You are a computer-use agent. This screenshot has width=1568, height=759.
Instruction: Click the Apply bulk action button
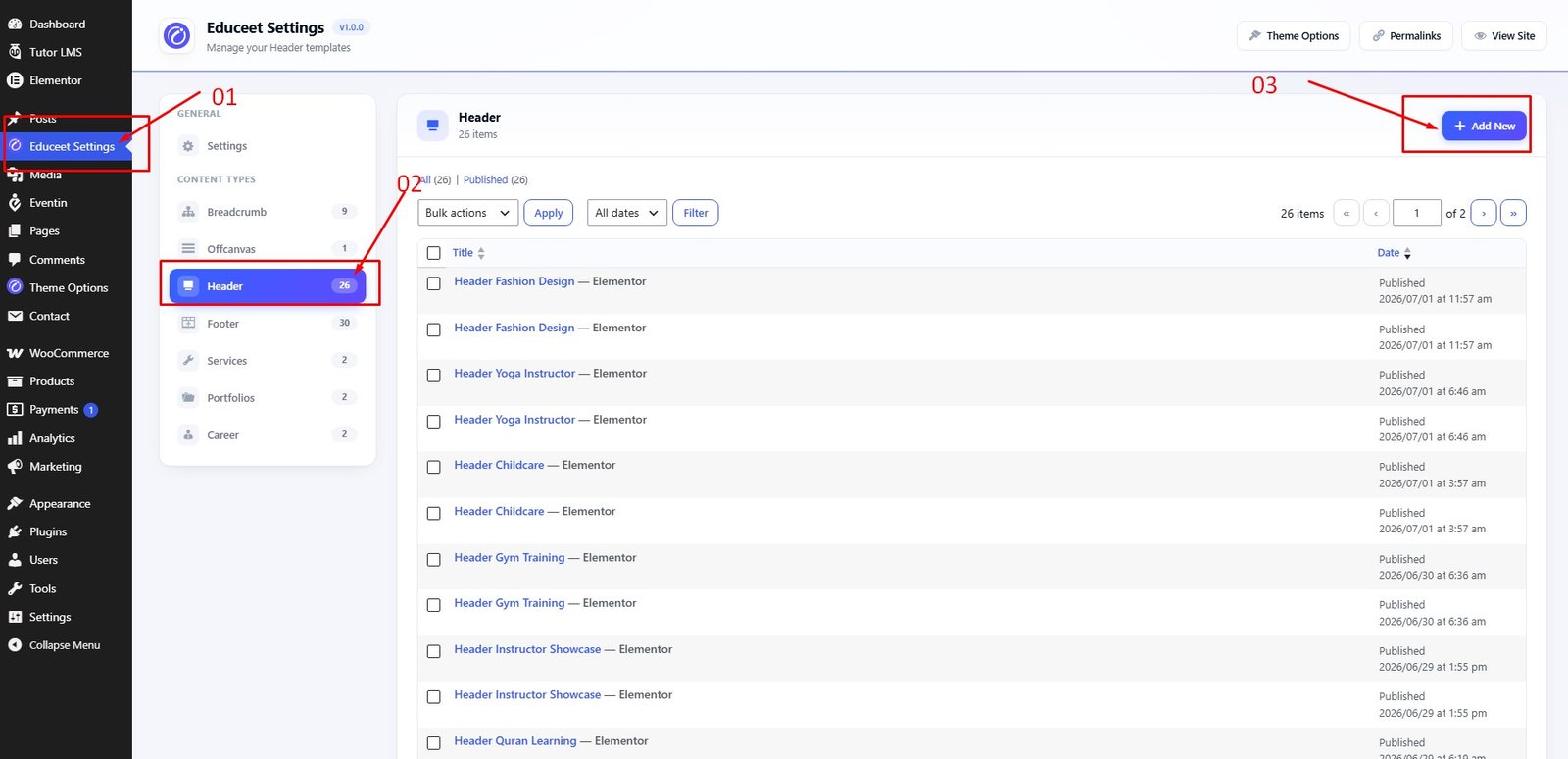[549, 213]
